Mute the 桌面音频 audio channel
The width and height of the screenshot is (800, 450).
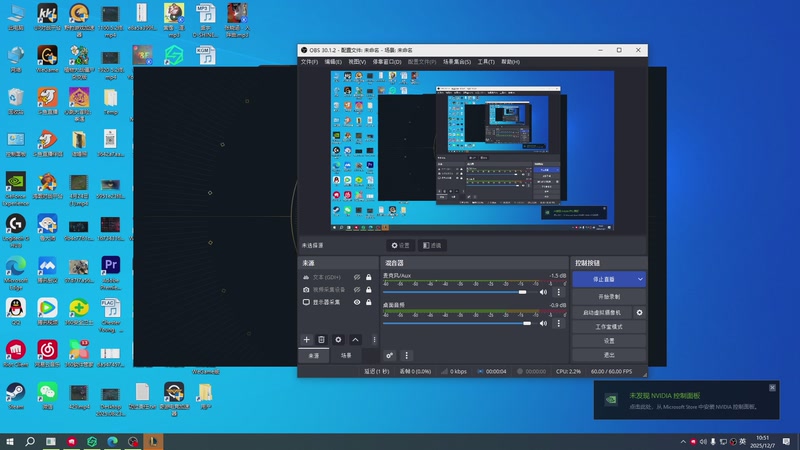point(543,323)
